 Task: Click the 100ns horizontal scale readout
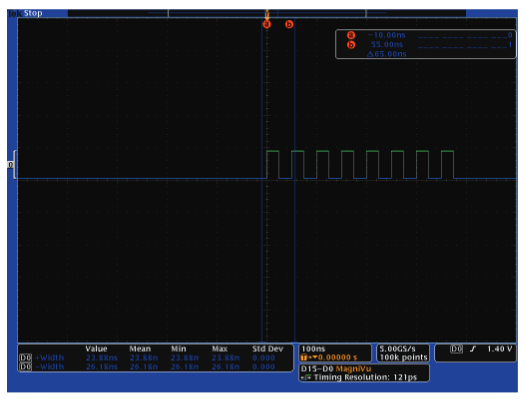(313, 349)
